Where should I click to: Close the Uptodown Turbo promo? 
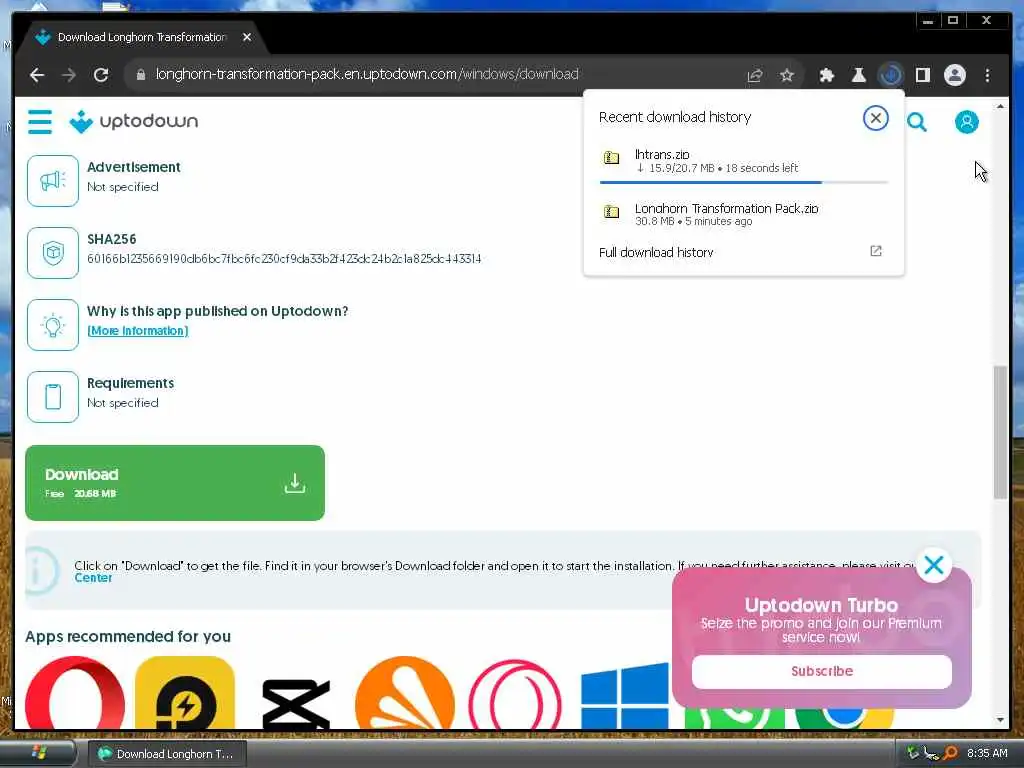[x=934, y=565]
